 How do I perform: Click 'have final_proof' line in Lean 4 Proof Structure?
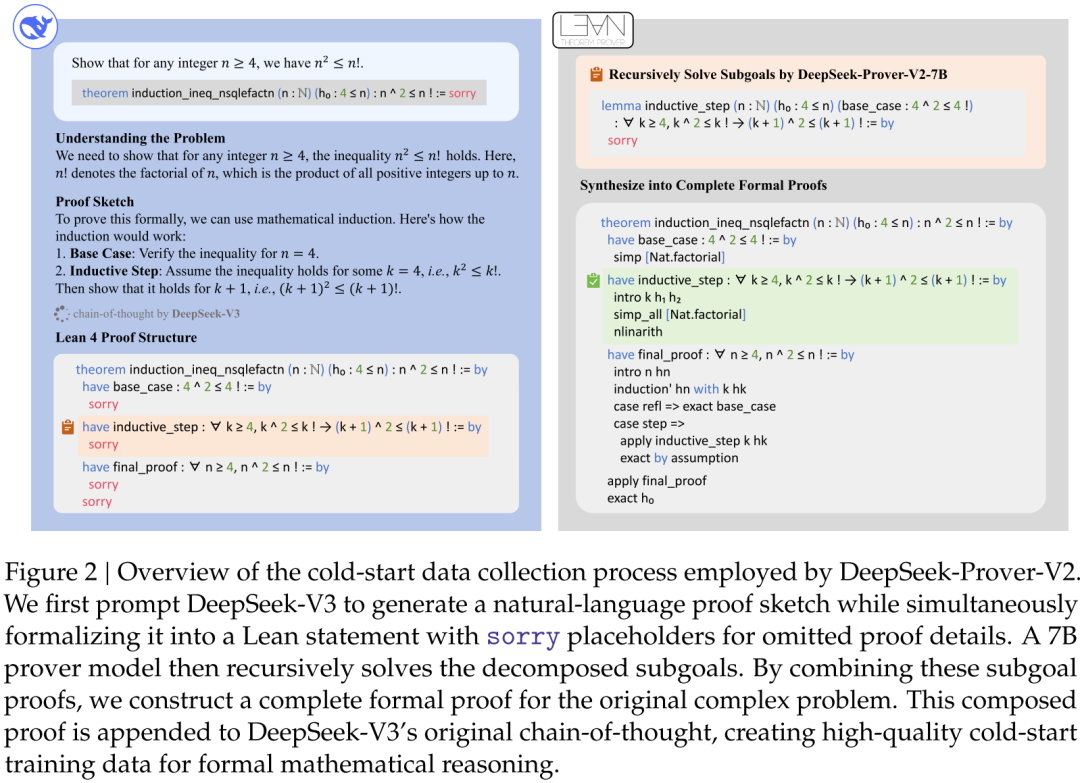pos(206,467)
